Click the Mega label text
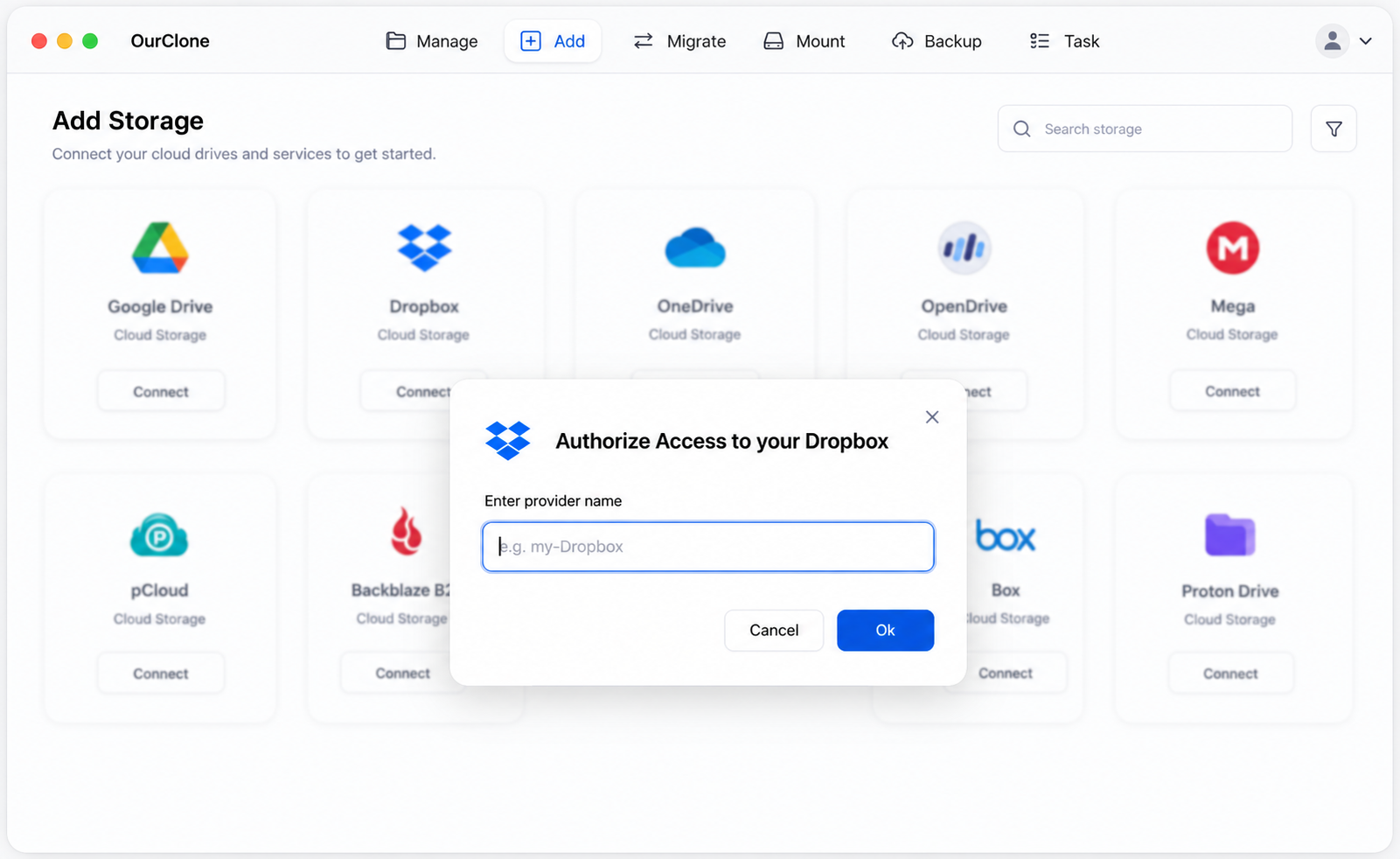 tap(1233, 306)
